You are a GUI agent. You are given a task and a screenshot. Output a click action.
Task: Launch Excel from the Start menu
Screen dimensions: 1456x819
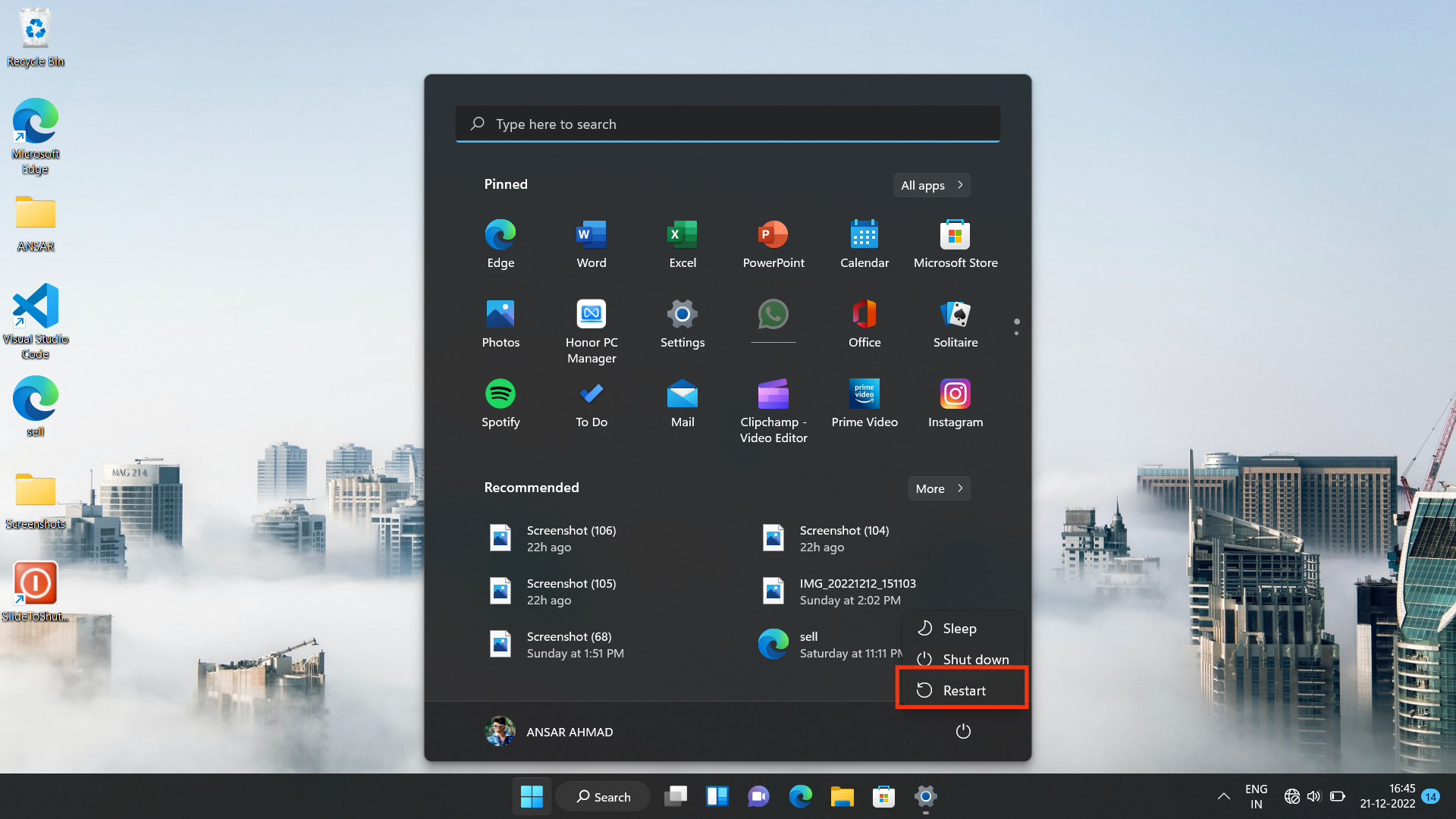pyautogui.click(x=682, y=243)
